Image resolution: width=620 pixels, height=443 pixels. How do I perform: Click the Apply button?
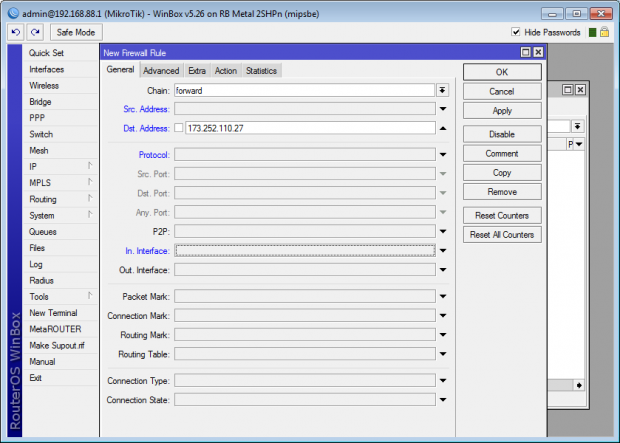tap(502, 111)
